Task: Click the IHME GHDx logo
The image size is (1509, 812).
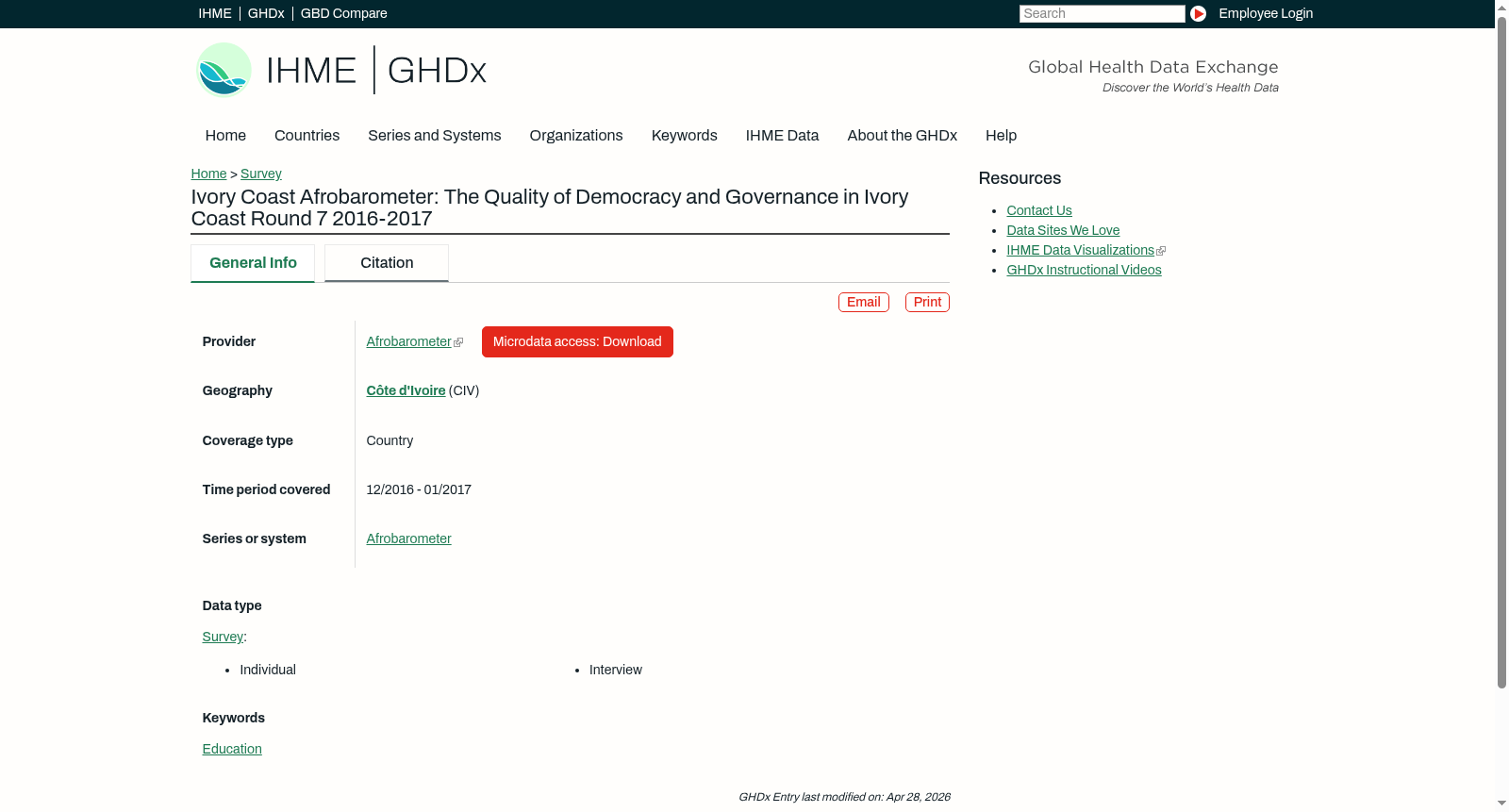Action: point(341,70)
